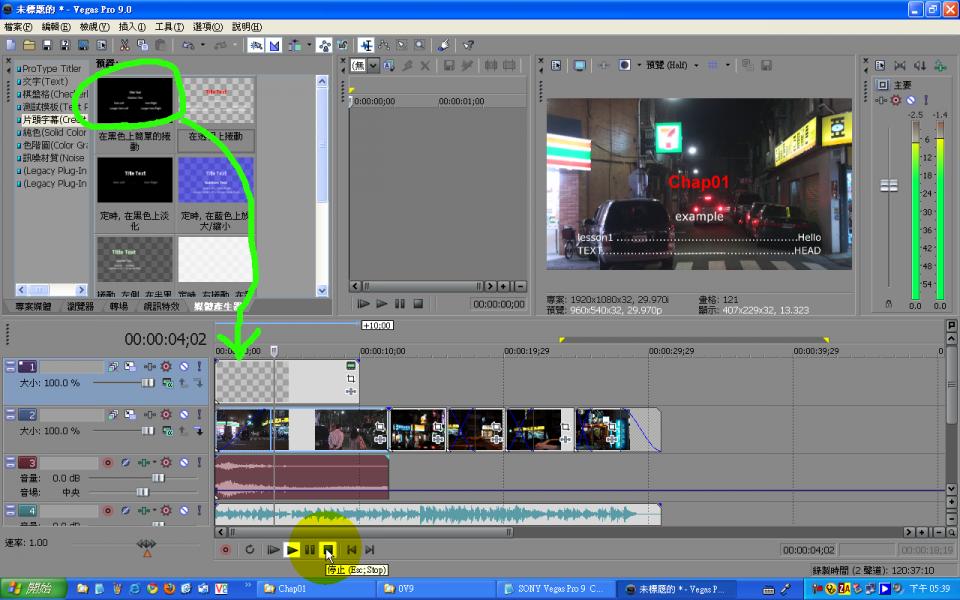Click the Cut scissors icon in toolbar
Image resolution: width=960 pixels, height=600 pixels.
[x=125, y=45]
